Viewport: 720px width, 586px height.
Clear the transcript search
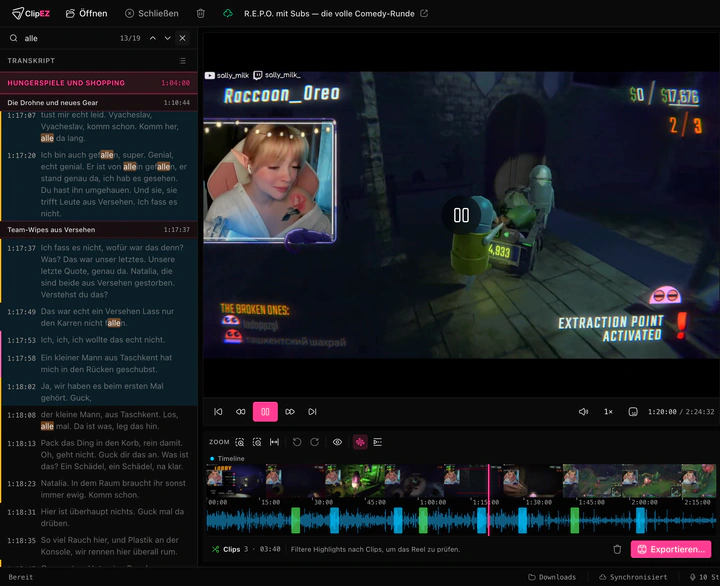tap(183, 38)
